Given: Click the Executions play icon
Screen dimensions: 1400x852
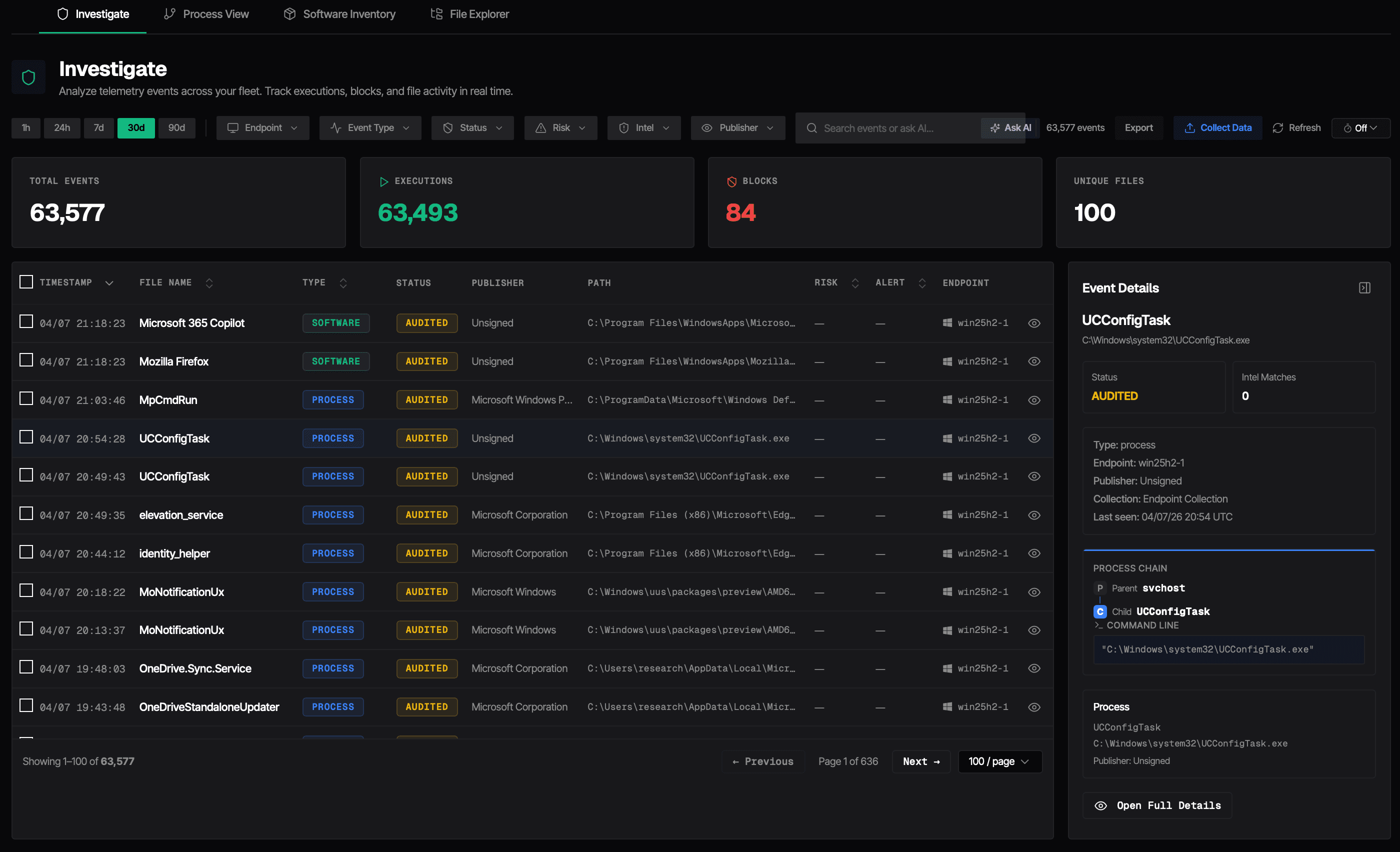Looking at the screenshot, I should (x=384, y=181).
